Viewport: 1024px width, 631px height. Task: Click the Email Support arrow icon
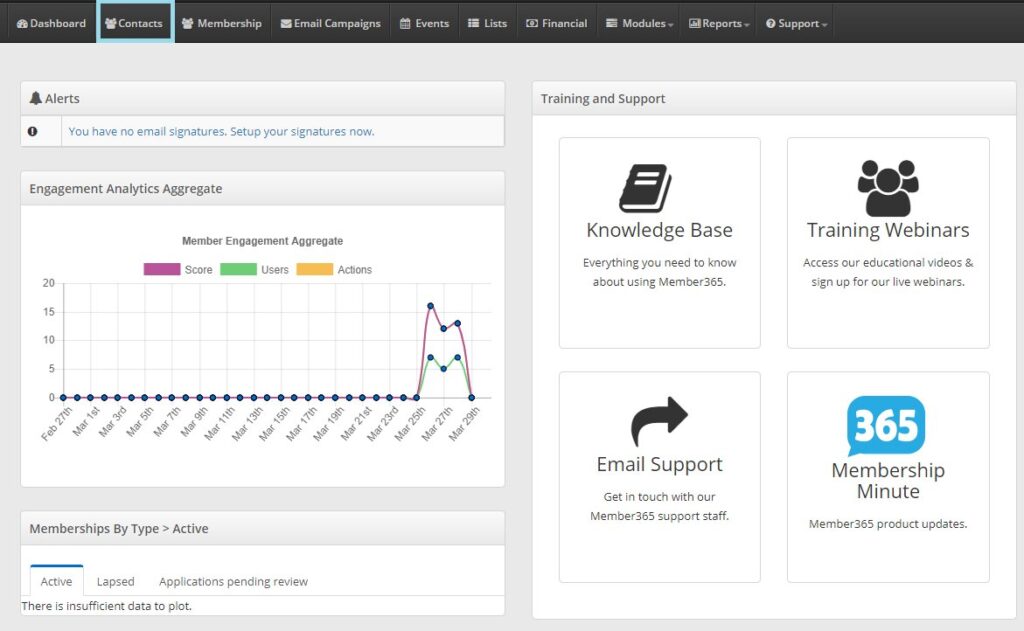click(x=659, y=421)
